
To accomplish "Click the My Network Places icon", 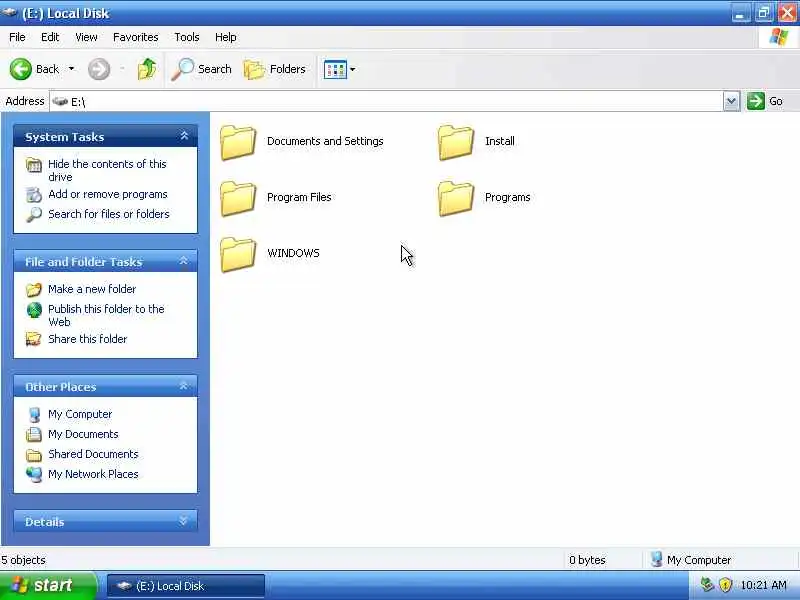I will click(x=34, y=474).
